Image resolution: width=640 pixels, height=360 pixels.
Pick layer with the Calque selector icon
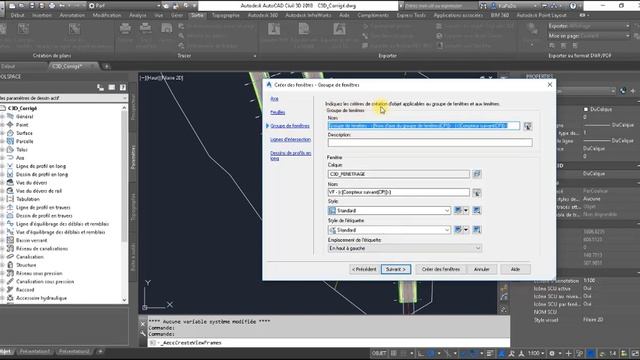(x=476, y=174)
